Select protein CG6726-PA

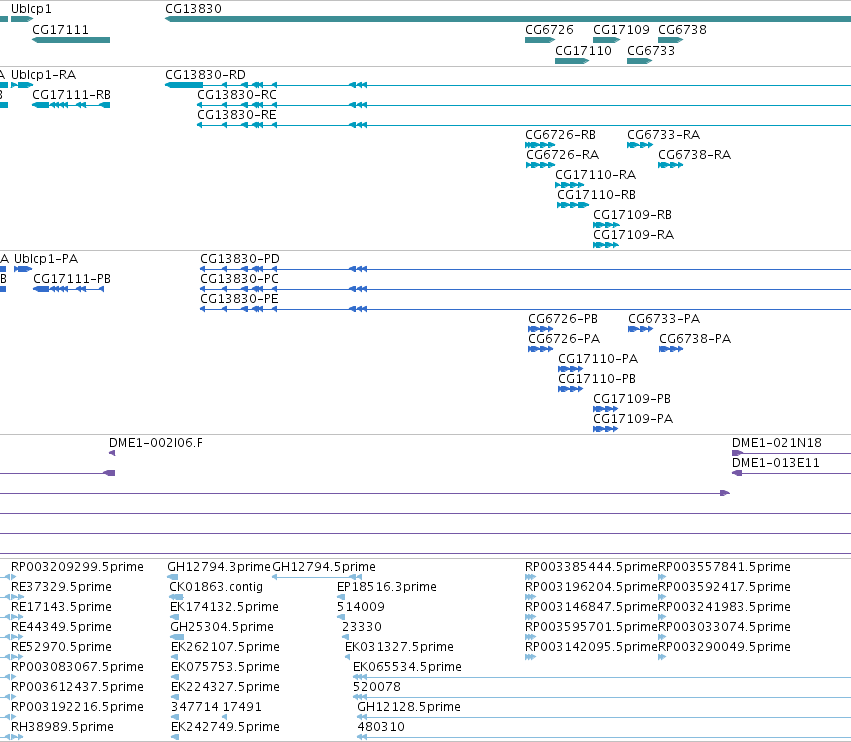564,338
